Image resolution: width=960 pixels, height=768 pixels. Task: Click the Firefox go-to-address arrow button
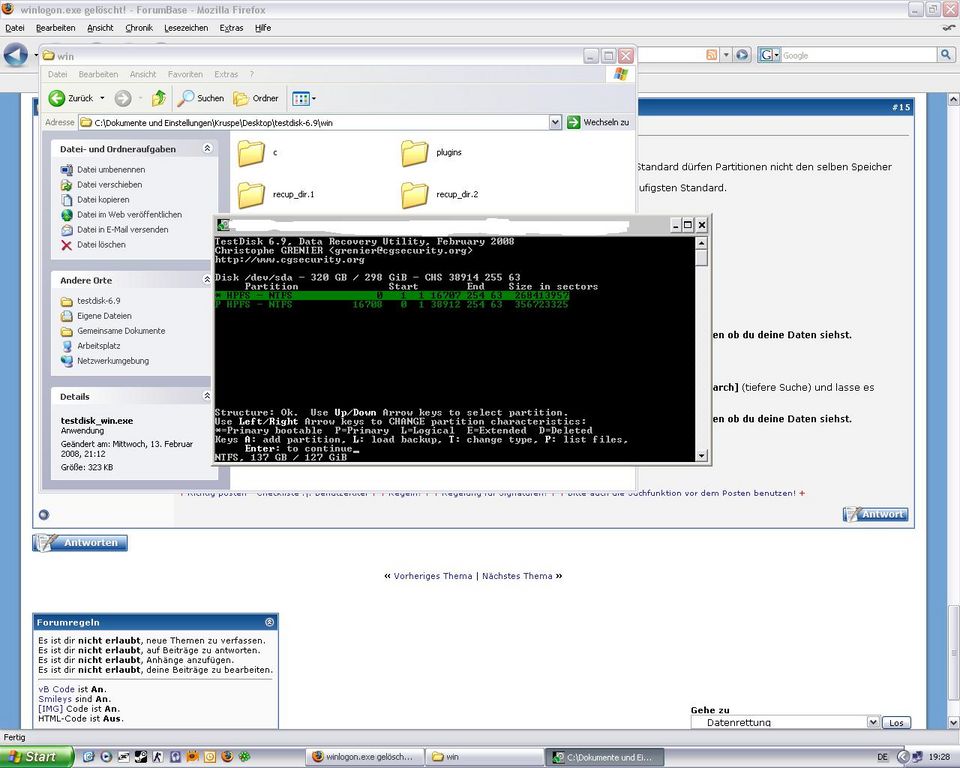pos(742,55)
